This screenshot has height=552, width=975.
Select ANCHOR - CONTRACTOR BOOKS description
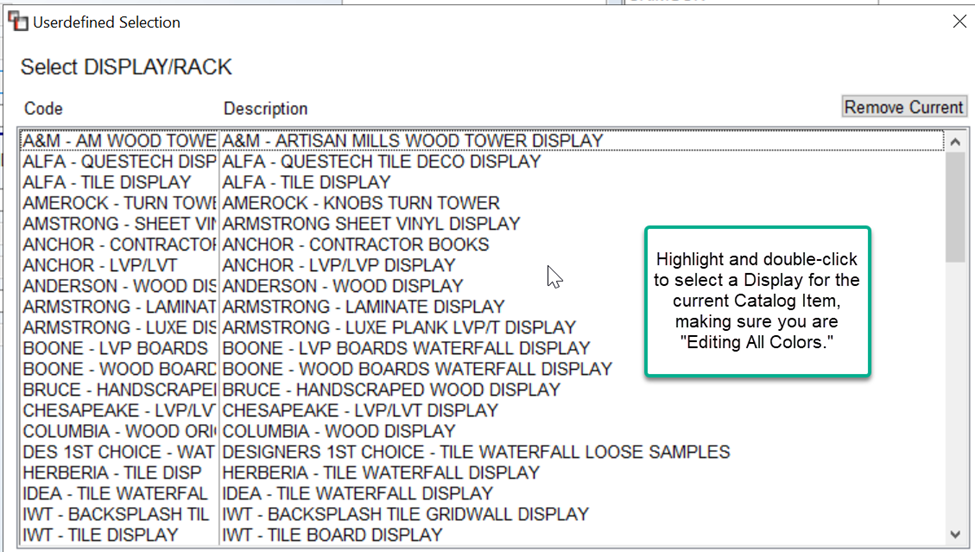356,244
